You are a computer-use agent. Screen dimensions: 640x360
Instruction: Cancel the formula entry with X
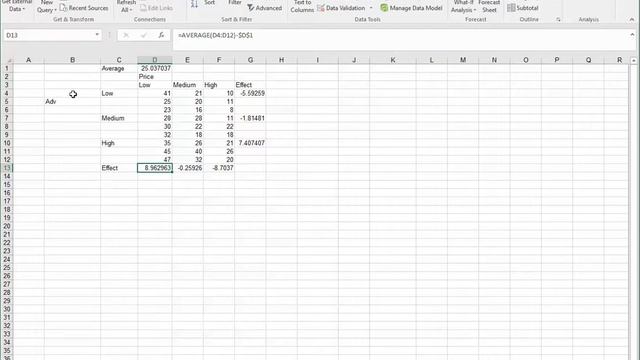[x=126, y=36]
